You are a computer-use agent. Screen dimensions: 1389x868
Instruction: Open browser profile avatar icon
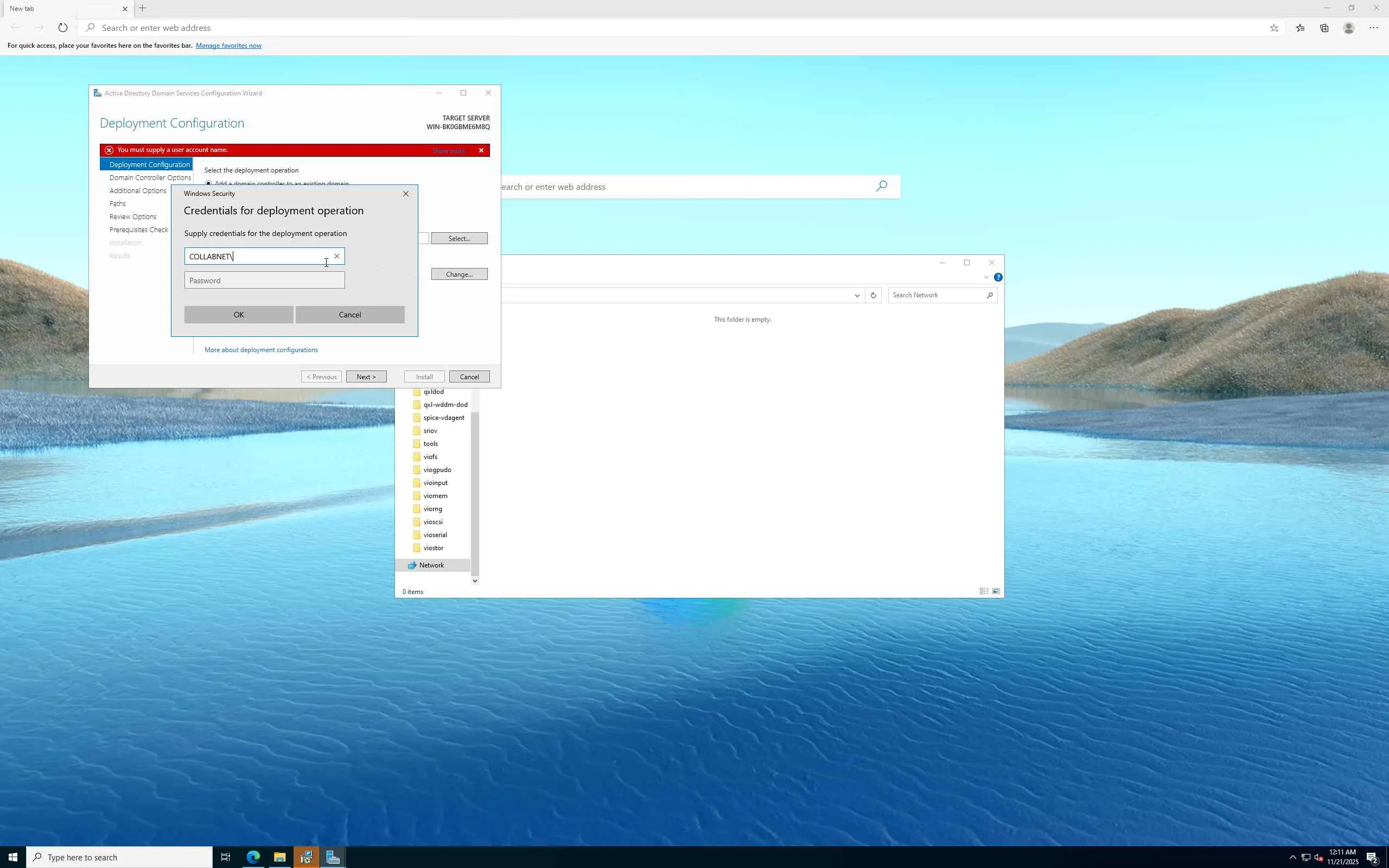click(1348, 28)
